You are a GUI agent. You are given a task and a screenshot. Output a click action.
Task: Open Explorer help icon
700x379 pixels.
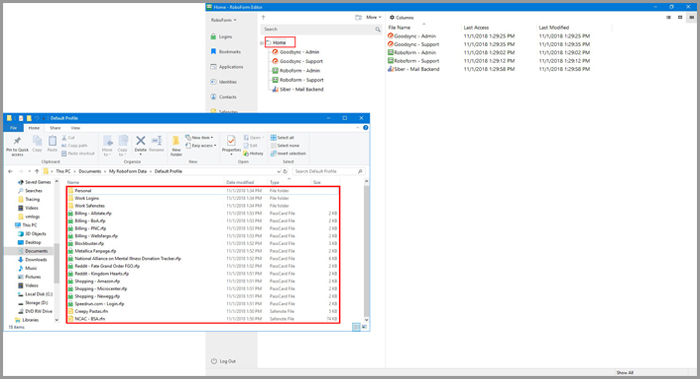[x=366, y=128]
